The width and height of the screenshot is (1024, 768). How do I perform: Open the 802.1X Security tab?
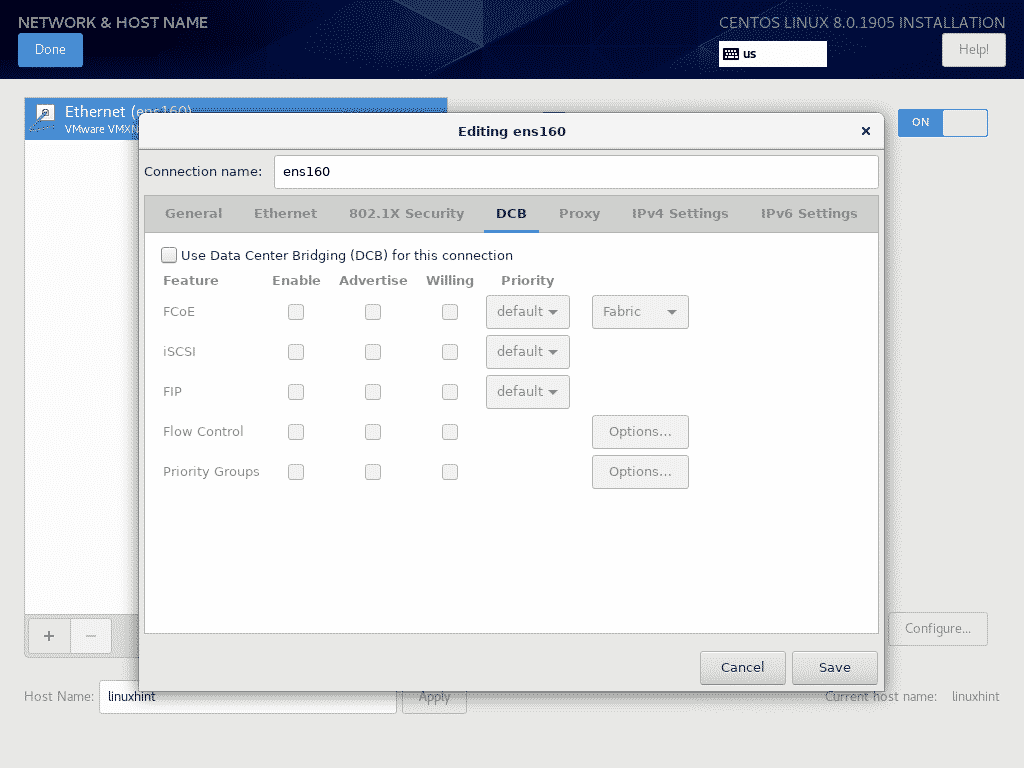406,214
